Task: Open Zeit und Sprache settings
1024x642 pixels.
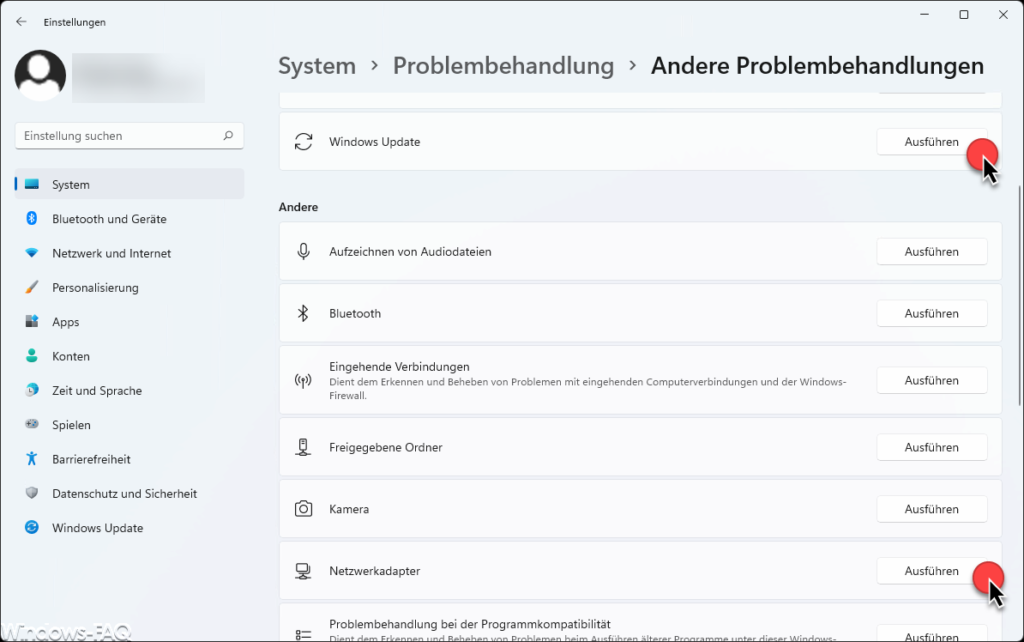Action: point(129,391)
